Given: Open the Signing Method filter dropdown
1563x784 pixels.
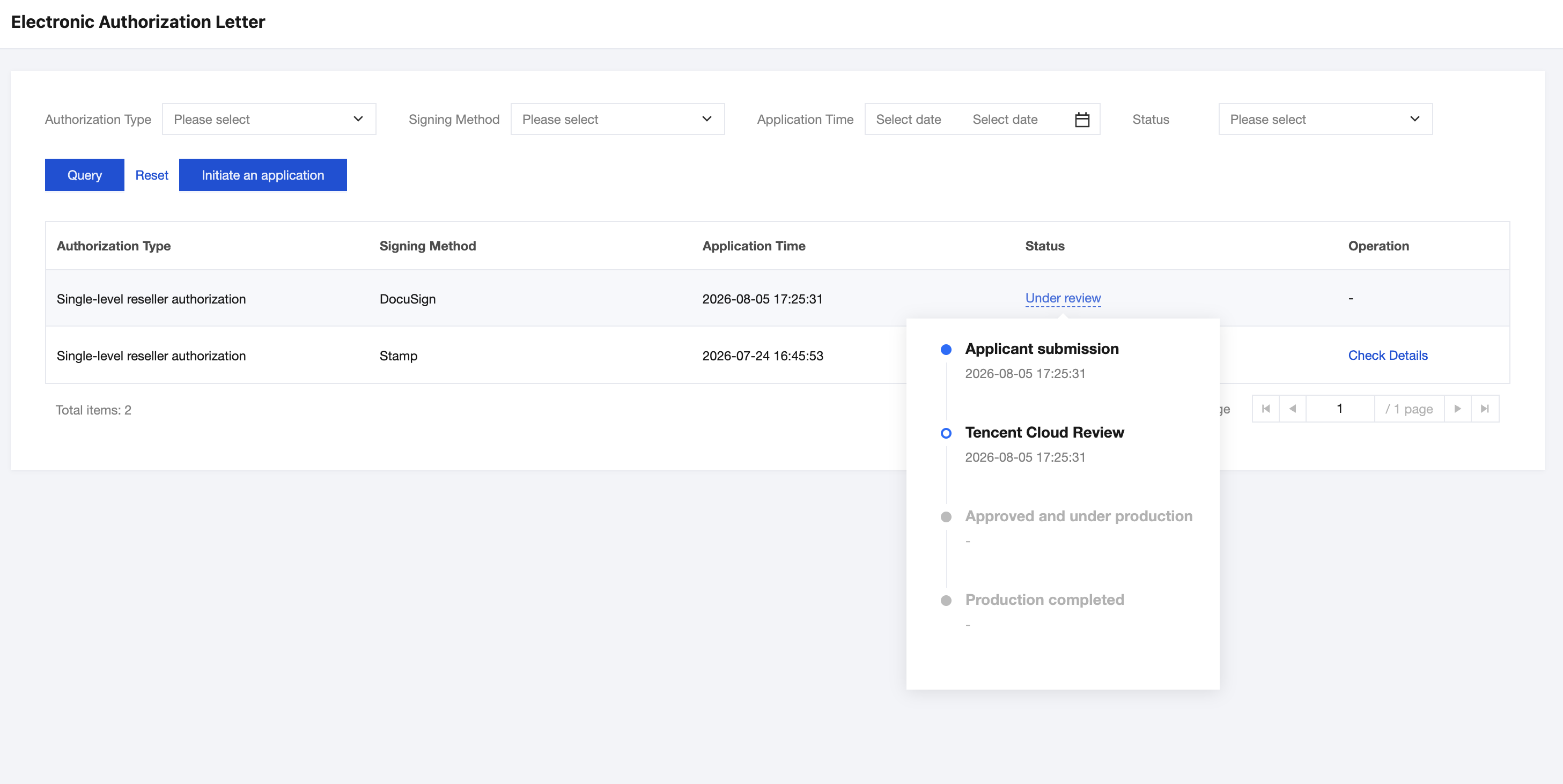Looking at the screenshot, I should (x=618, y=120).
